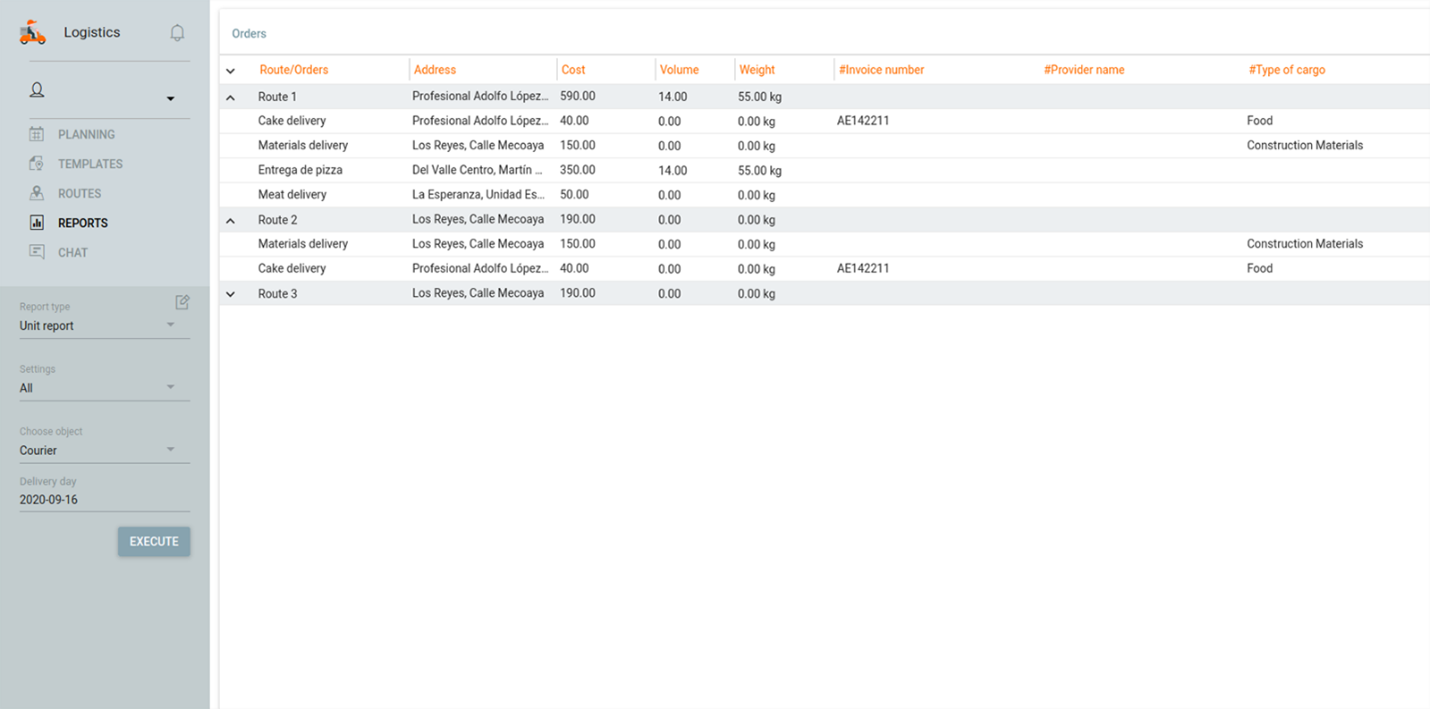Open the user account dropdown arrow
The height and width of the screenshot is (709, 1430).
coord(170,99)
